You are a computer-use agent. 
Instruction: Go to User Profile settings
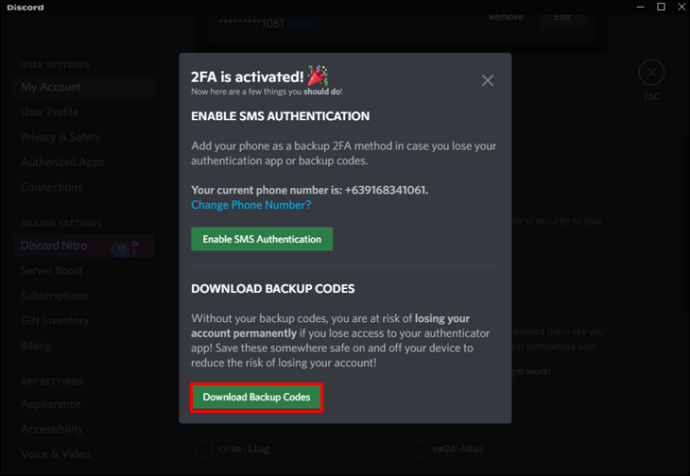(x=50, y=112)
